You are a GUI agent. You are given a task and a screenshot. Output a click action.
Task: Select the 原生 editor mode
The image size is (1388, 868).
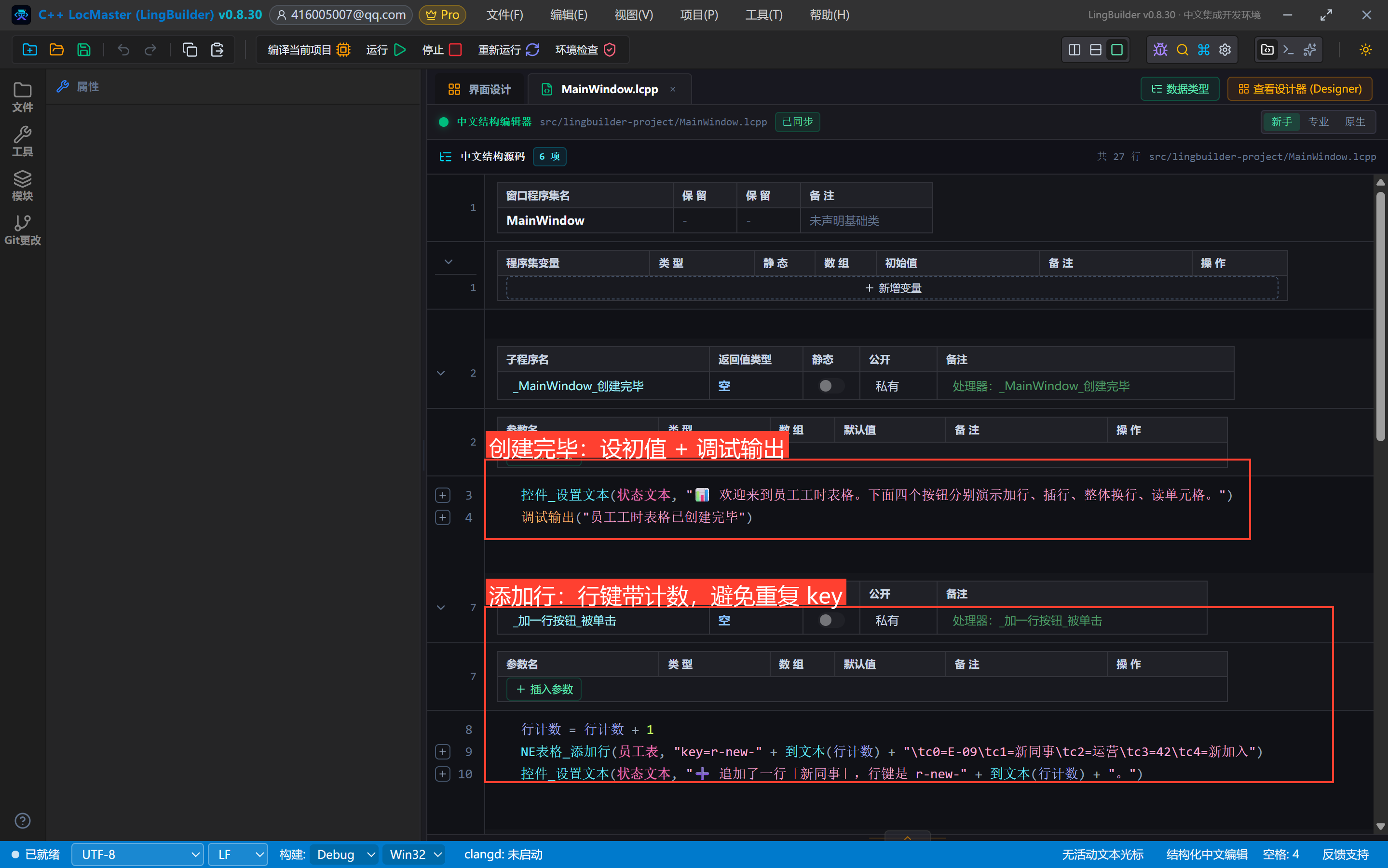[x=1355, y=122]
